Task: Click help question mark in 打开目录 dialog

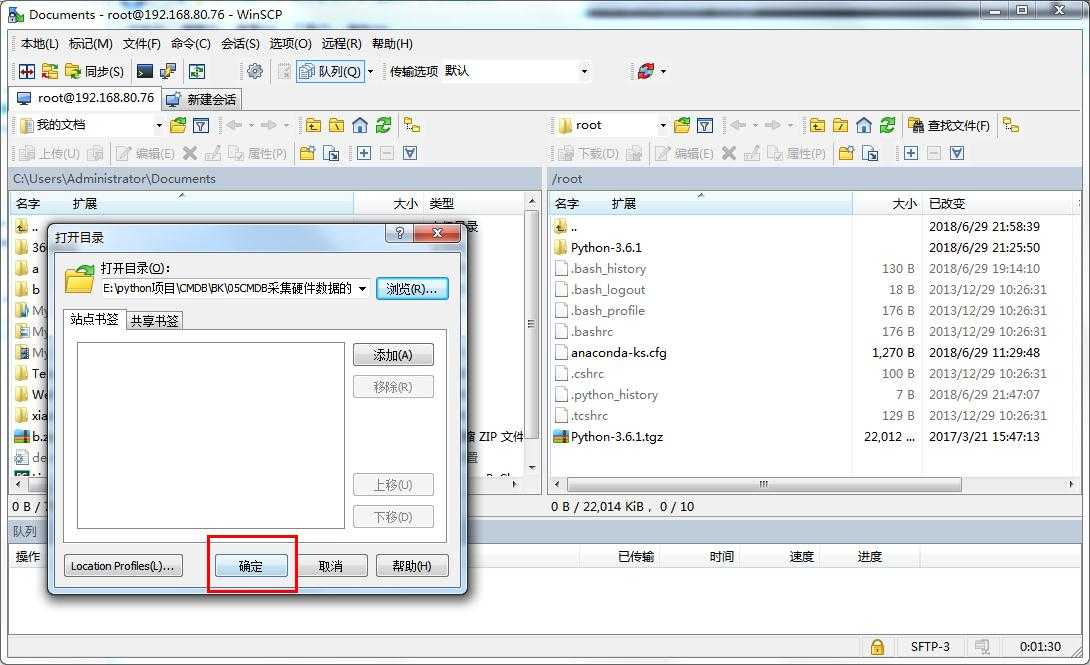Action: [399, 233]
